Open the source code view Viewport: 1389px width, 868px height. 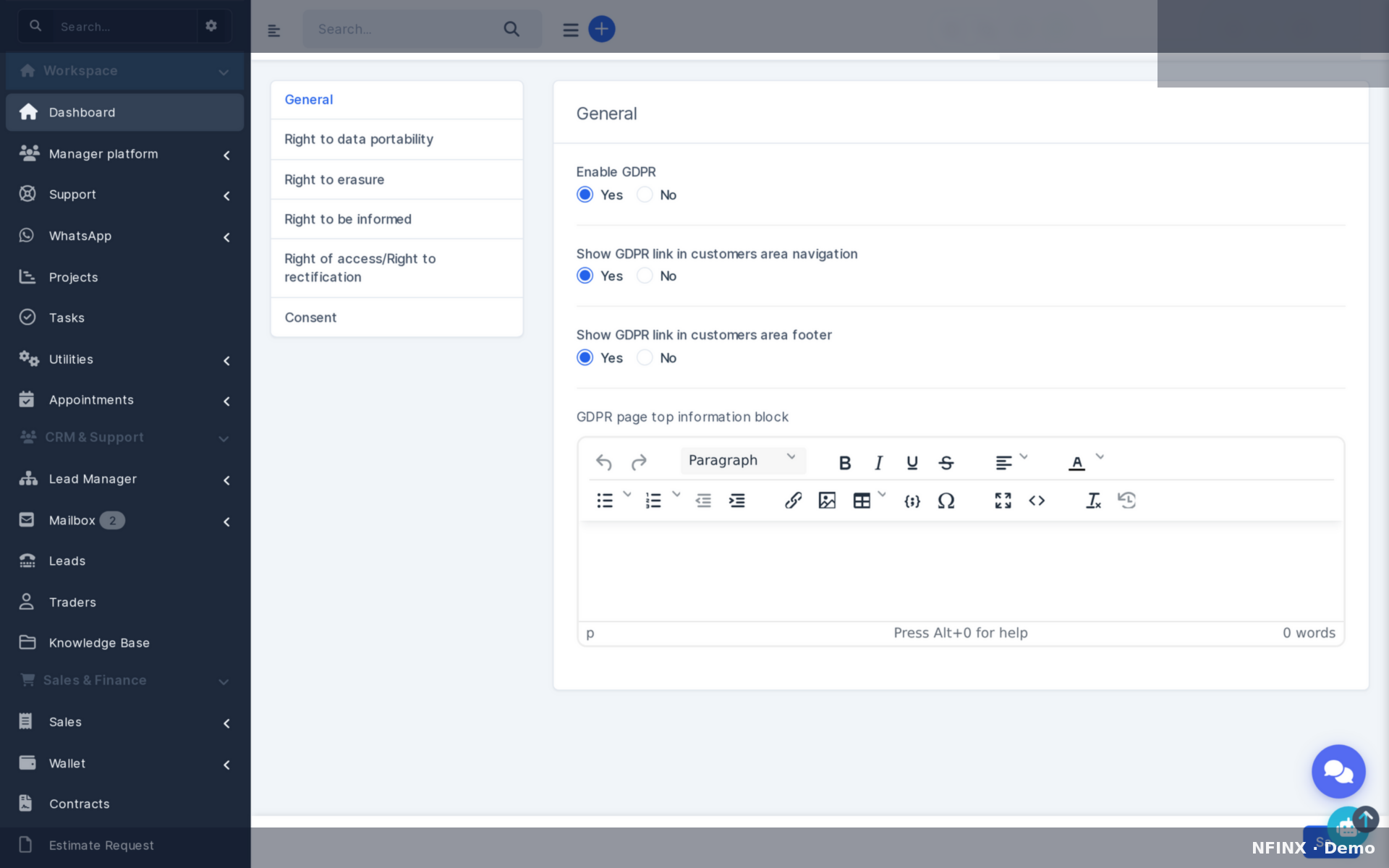pyautogui.click(x=1037, y=501)
